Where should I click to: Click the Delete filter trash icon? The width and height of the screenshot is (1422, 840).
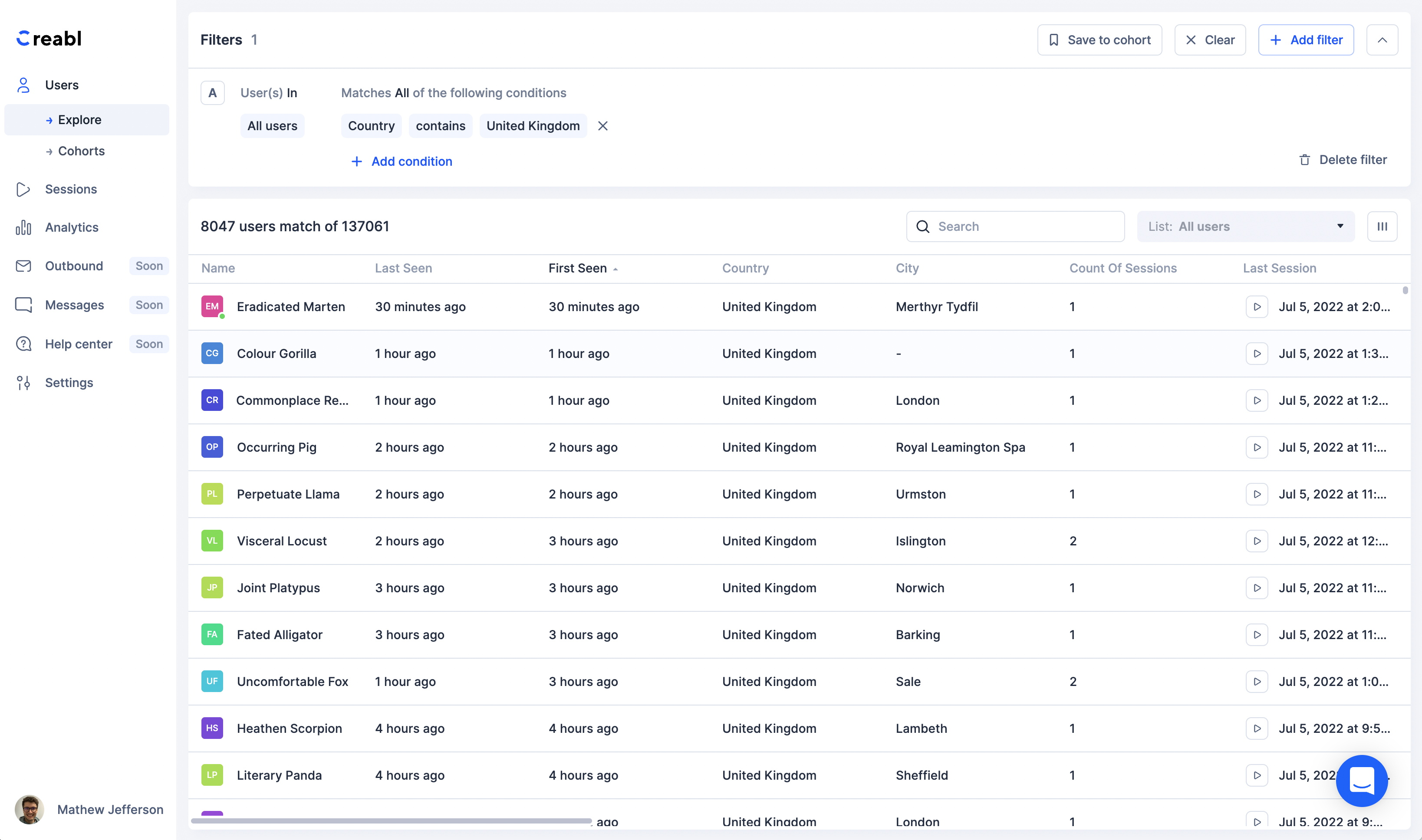1304,160
